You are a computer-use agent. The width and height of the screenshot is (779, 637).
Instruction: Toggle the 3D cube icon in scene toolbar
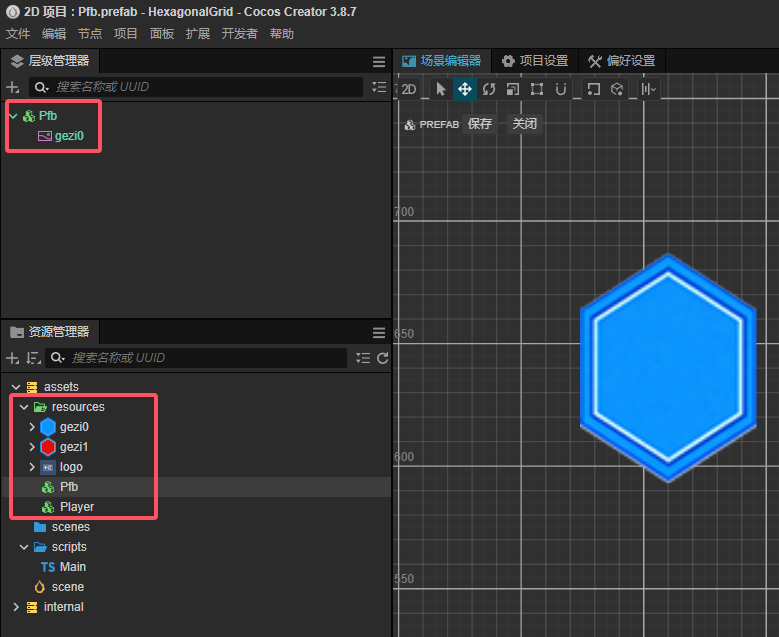tap(617, 89)
